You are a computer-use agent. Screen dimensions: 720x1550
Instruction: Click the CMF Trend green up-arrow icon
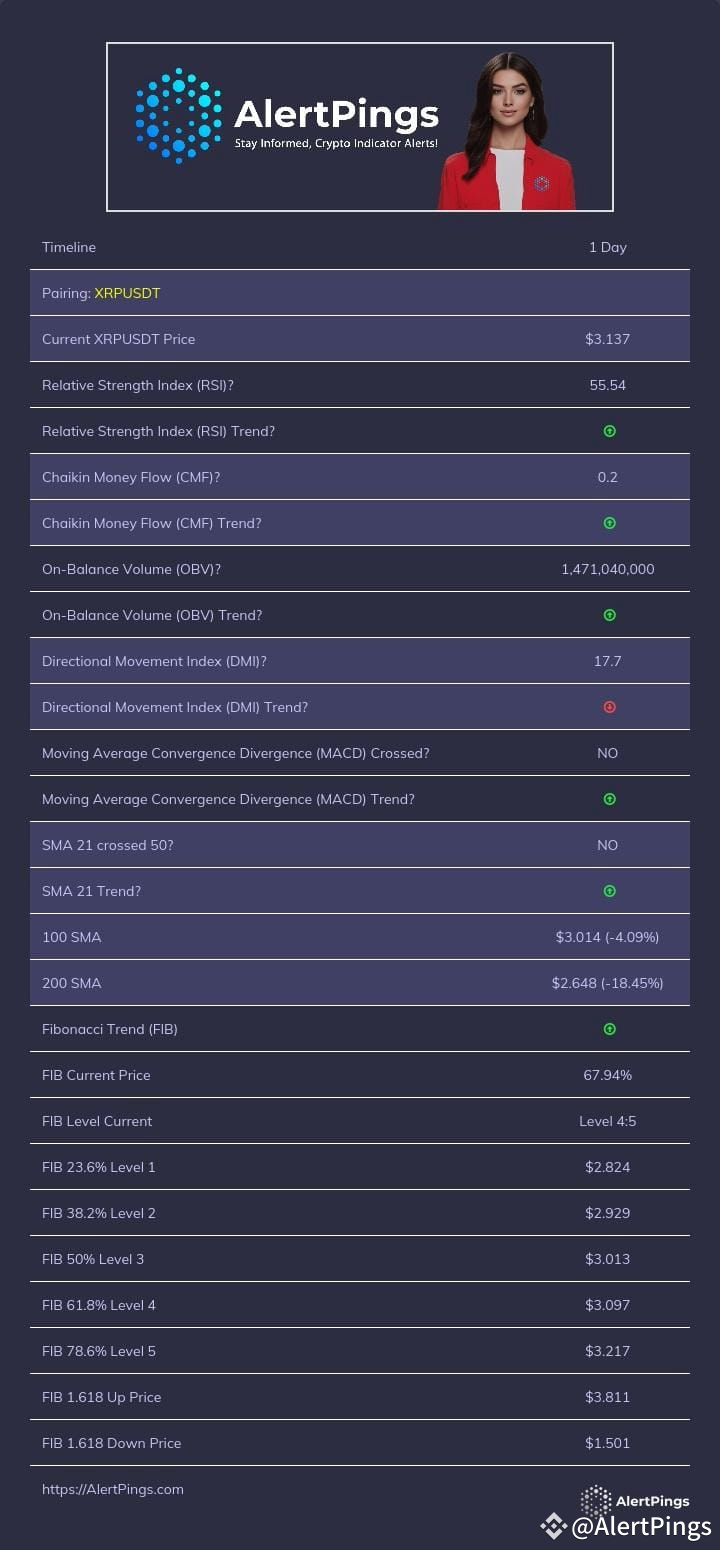tap(609, 523)
